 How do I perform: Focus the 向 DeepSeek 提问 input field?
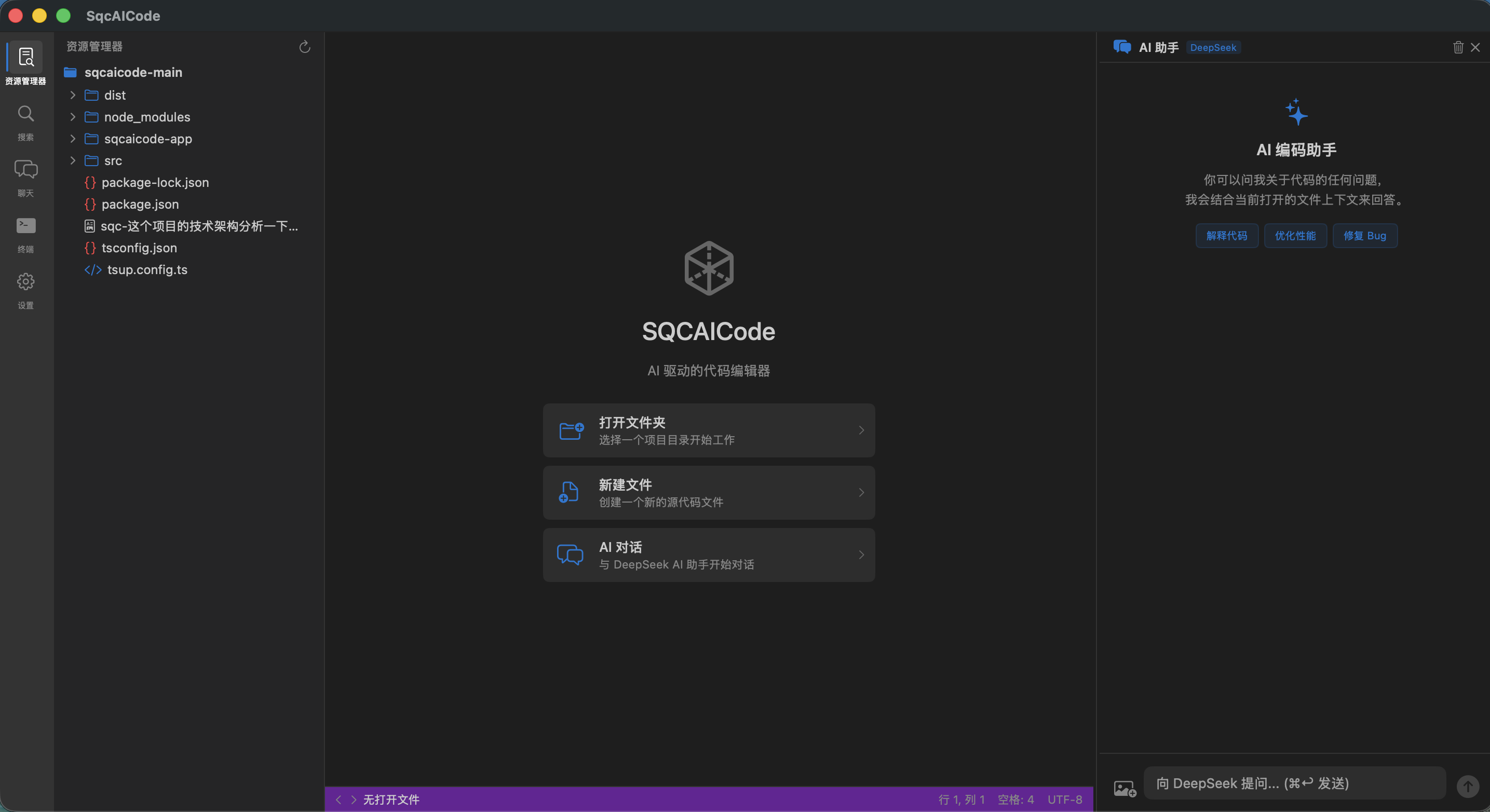tap(1294, 783)
